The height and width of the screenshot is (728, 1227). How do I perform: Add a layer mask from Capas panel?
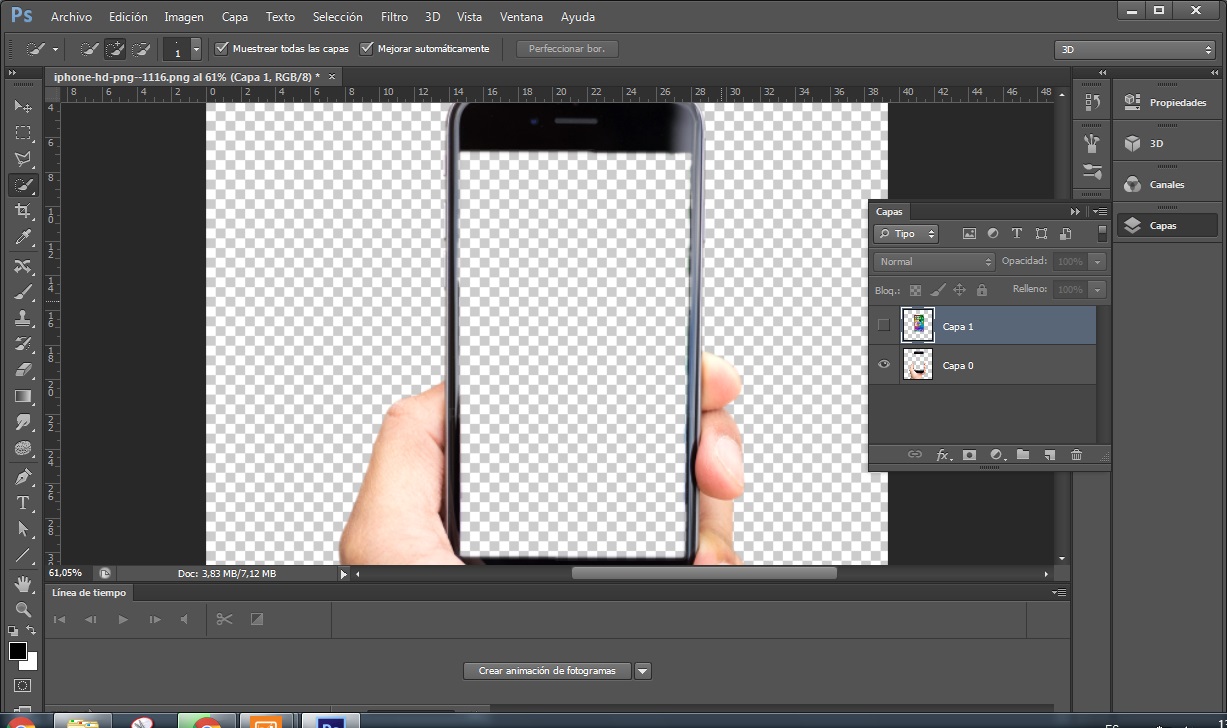[969, 455]
